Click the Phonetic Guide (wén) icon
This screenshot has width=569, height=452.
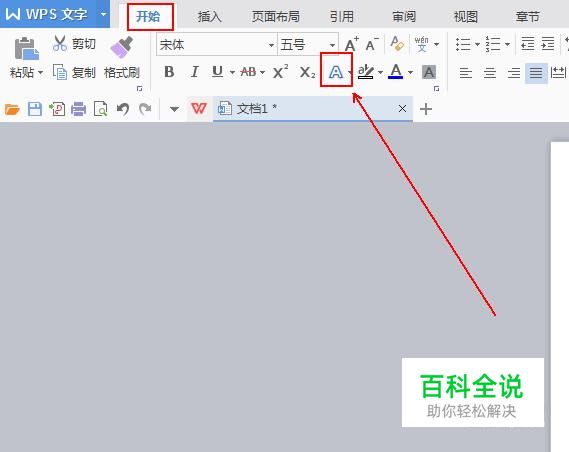tap(422, 44)
